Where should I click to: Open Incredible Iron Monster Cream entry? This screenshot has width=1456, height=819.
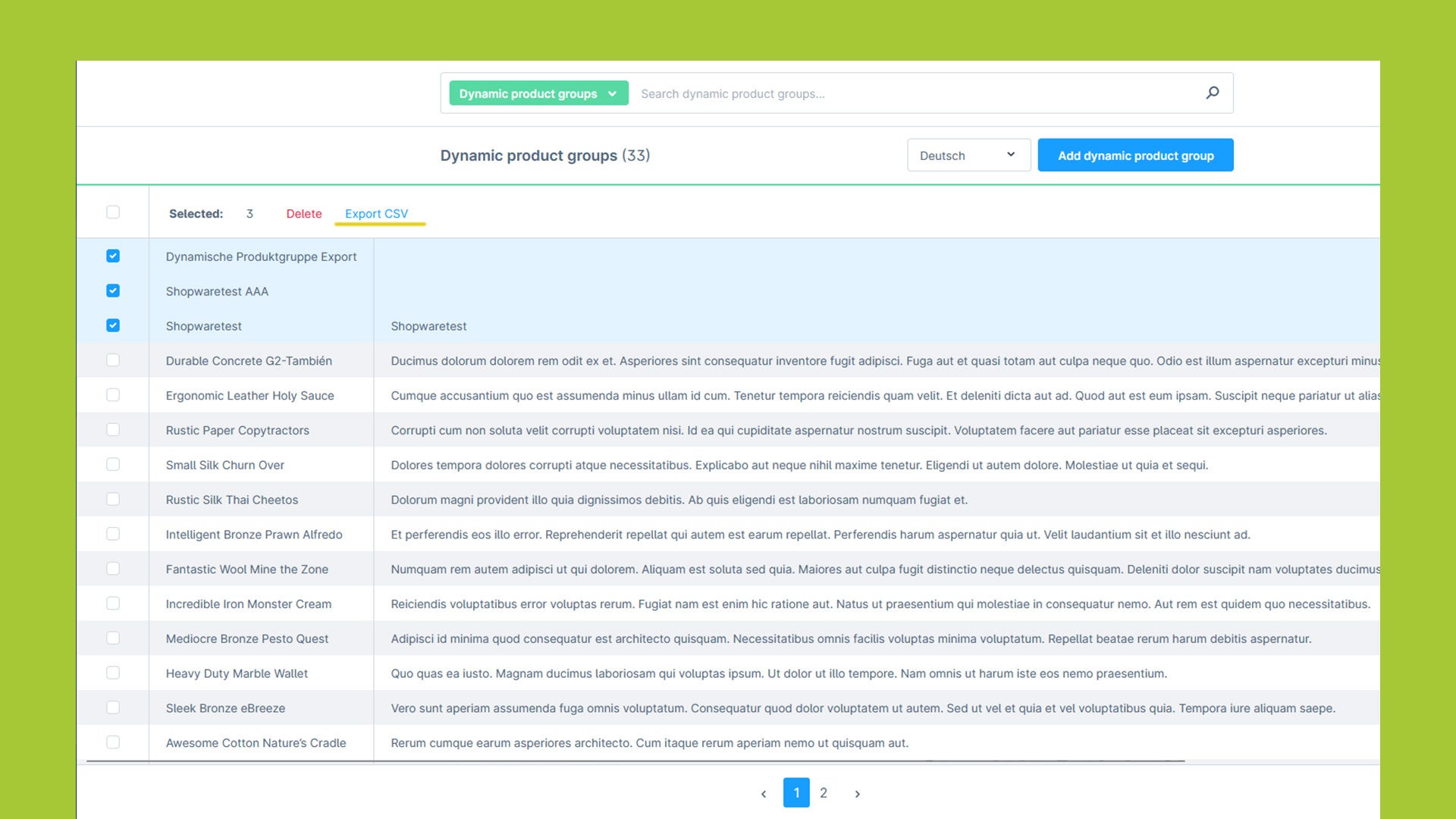[x=248, y=604]
